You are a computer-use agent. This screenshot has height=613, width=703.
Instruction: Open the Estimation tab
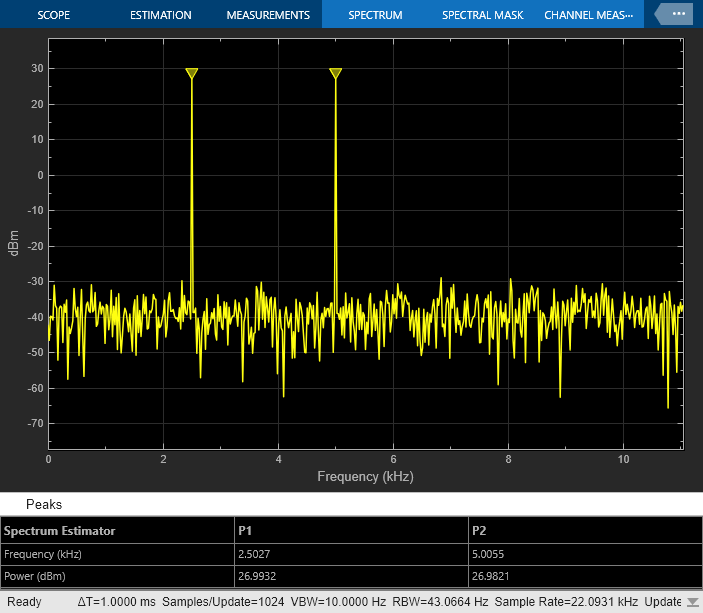(160, 16)
